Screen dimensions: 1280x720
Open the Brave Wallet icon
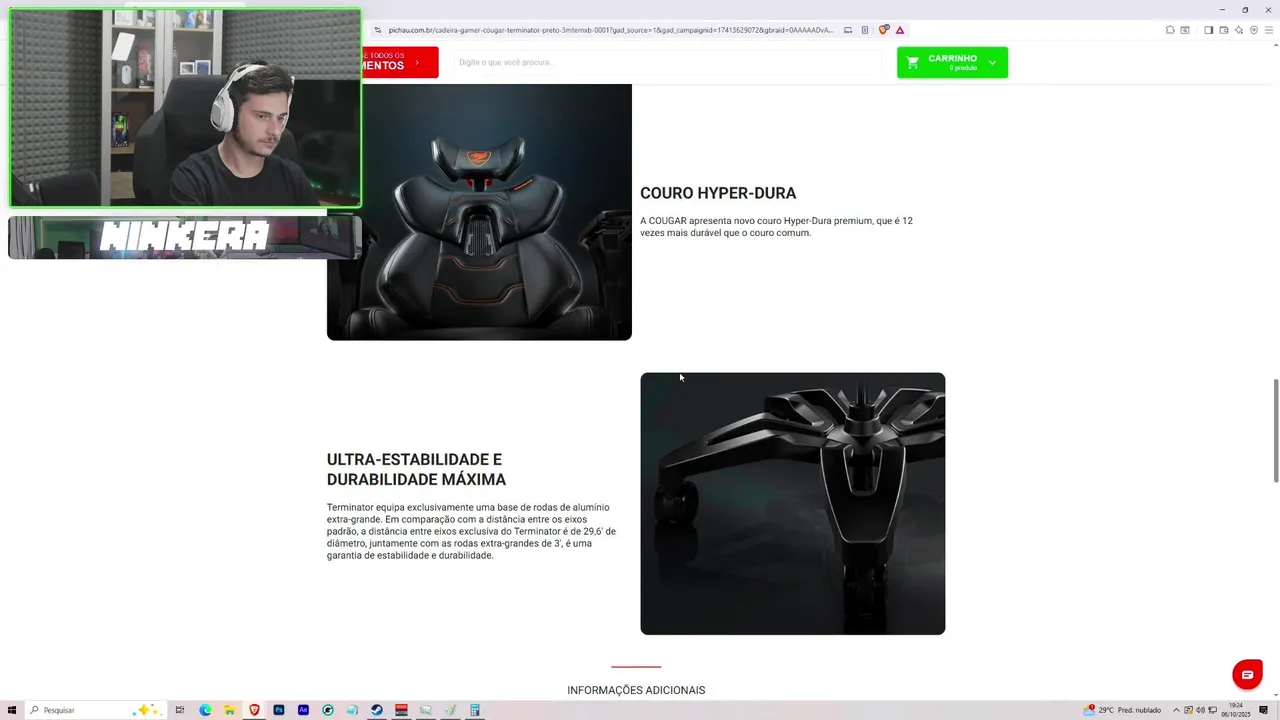coord(1224,30)
